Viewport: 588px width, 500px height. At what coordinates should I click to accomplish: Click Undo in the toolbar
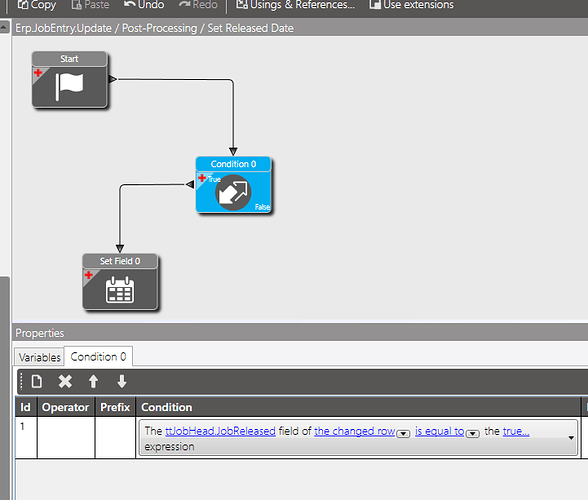click(144, 5)
